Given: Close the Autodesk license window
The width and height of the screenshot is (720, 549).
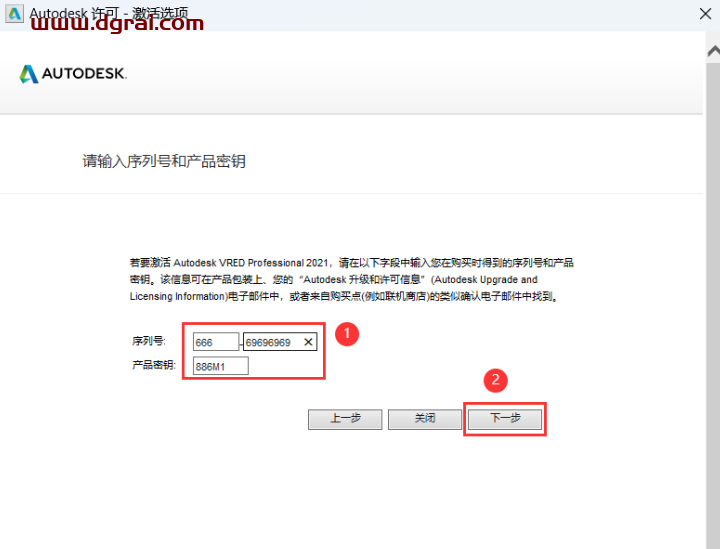Looking at the screenshot, I should (x=704, y=14).
